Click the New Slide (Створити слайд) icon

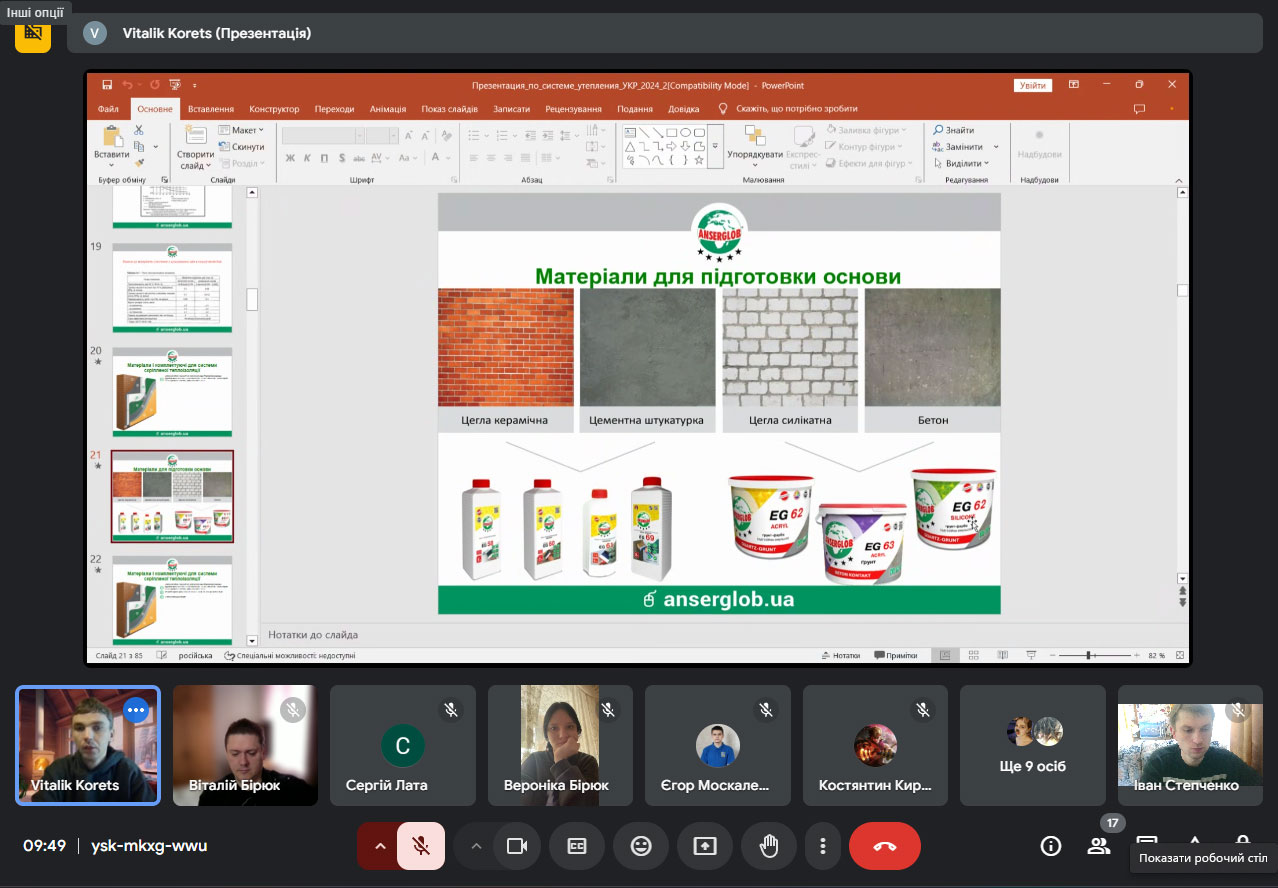coord(195,136)
